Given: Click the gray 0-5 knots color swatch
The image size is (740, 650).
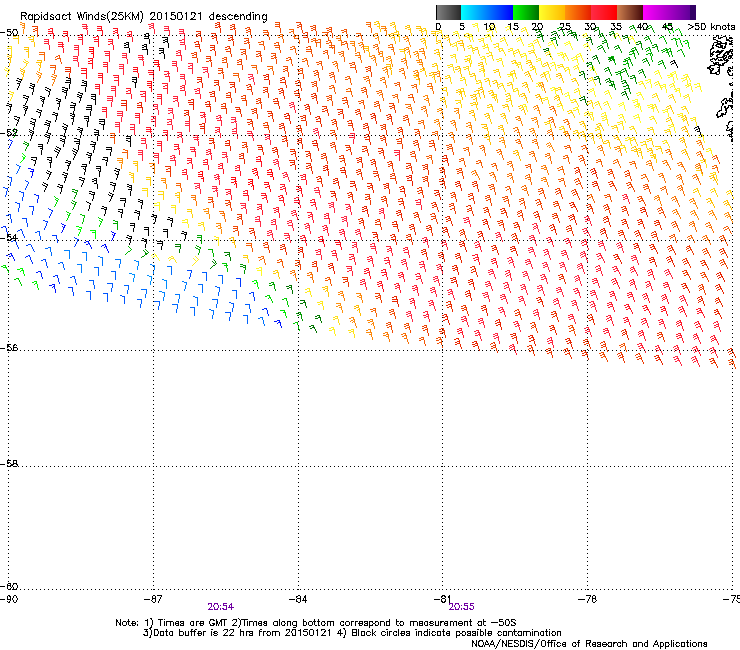Looking at the screenshot, I should [x=448, y=12].
